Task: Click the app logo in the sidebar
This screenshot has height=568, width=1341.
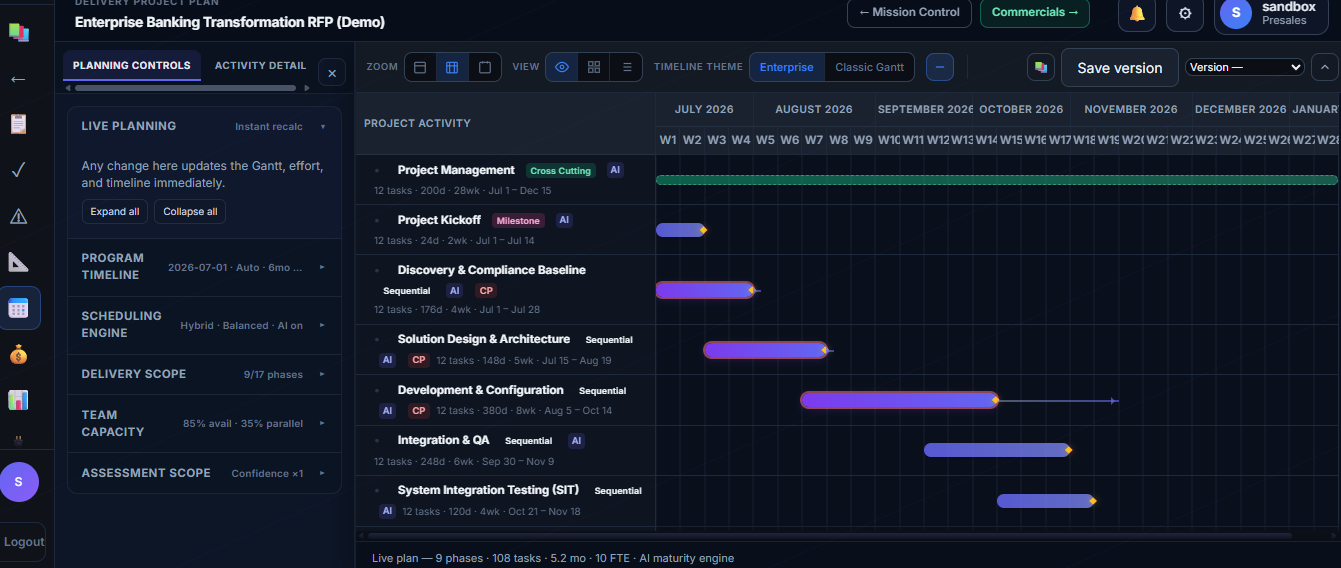Action: 18,32
